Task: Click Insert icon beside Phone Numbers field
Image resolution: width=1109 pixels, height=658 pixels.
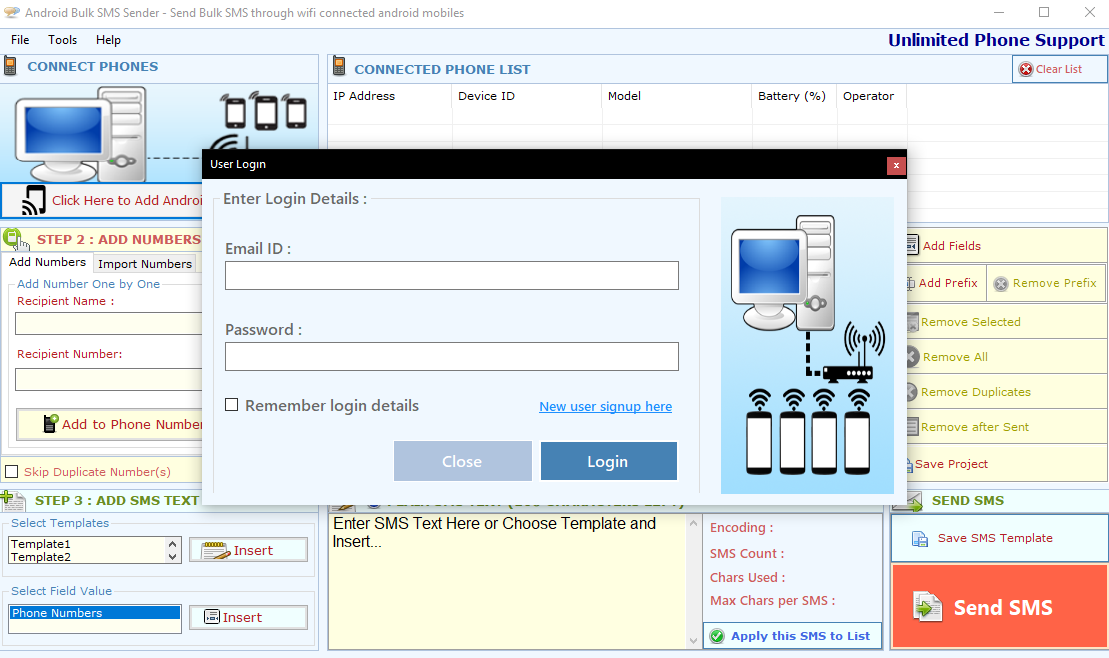Action: tap(211, 618)
